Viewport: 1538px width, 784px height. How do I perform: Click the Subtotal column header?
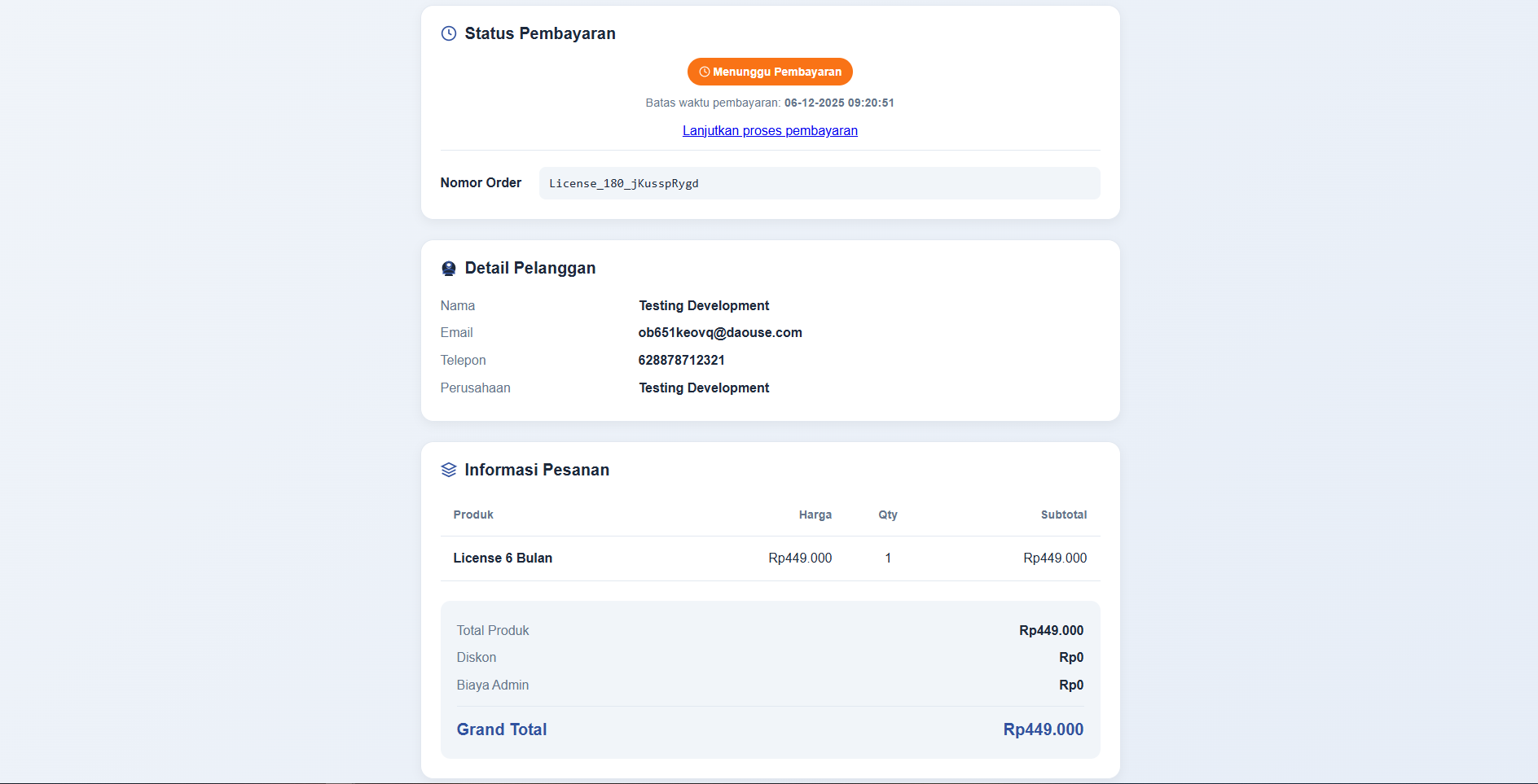click(1063, 515)
